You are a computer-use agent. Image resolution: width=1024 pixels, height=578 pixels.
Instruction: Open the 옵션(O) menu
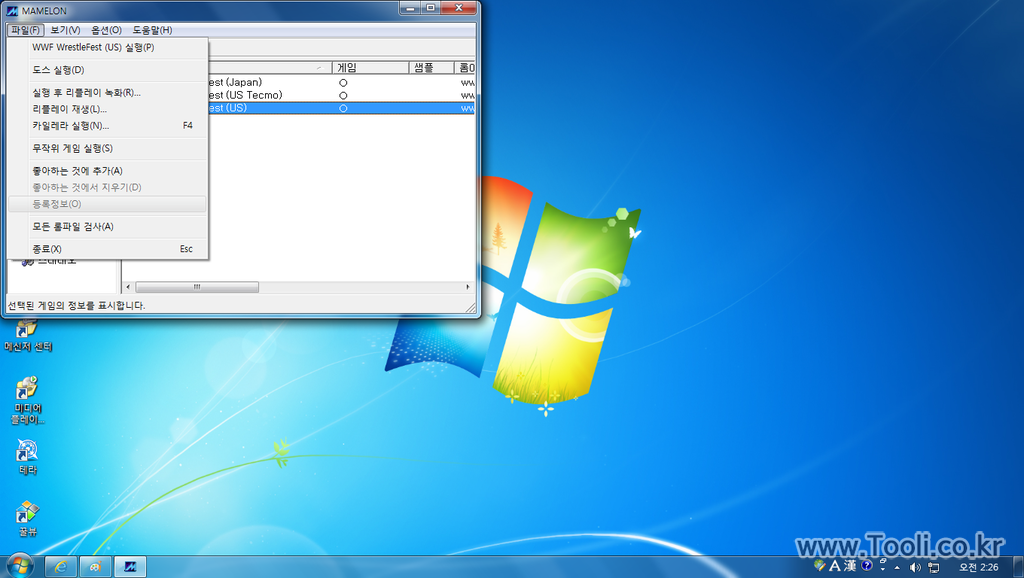(106, 30)
